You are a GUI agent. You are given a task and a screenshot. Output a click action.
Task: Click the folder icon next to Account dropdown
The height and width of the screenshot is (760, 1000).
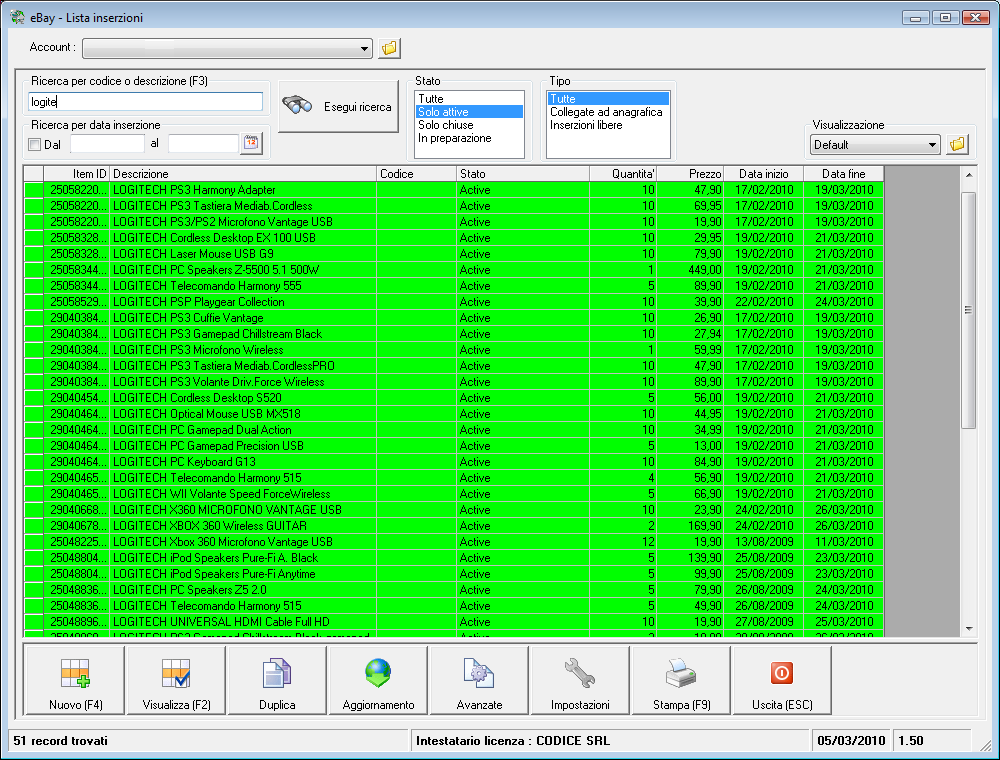pos(390,48)
